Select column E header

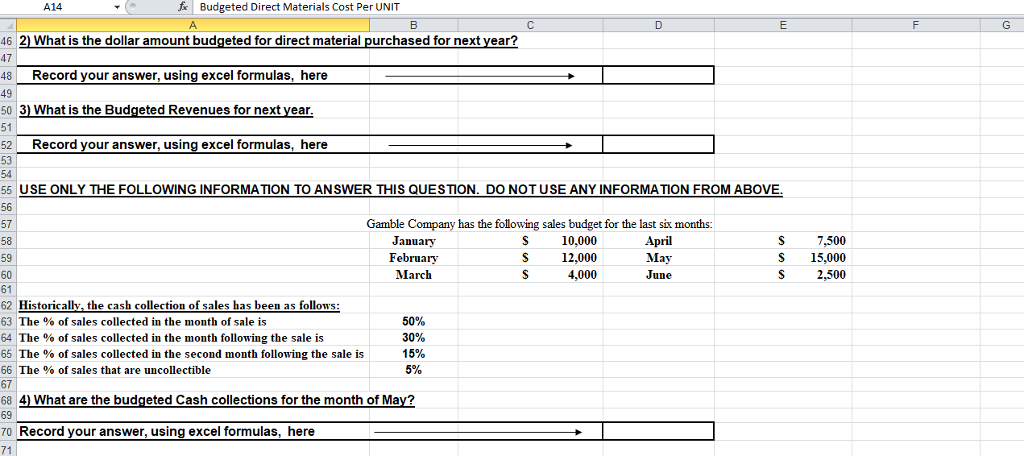[x=783, y=25]
